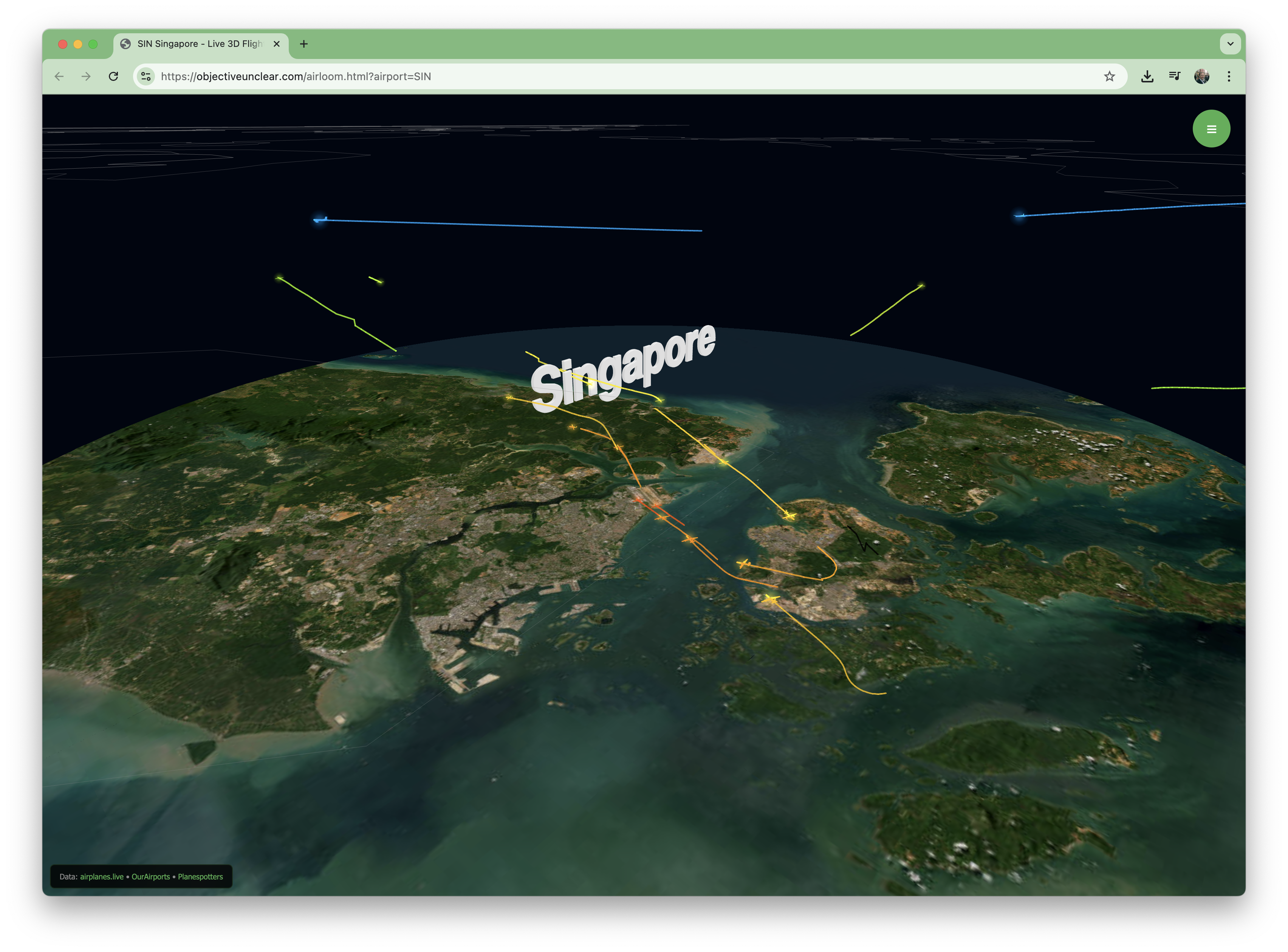Expand the tab search dropdown chevron
Viewport: 1288px width, 952px height.
click(x=1230, y=44)
